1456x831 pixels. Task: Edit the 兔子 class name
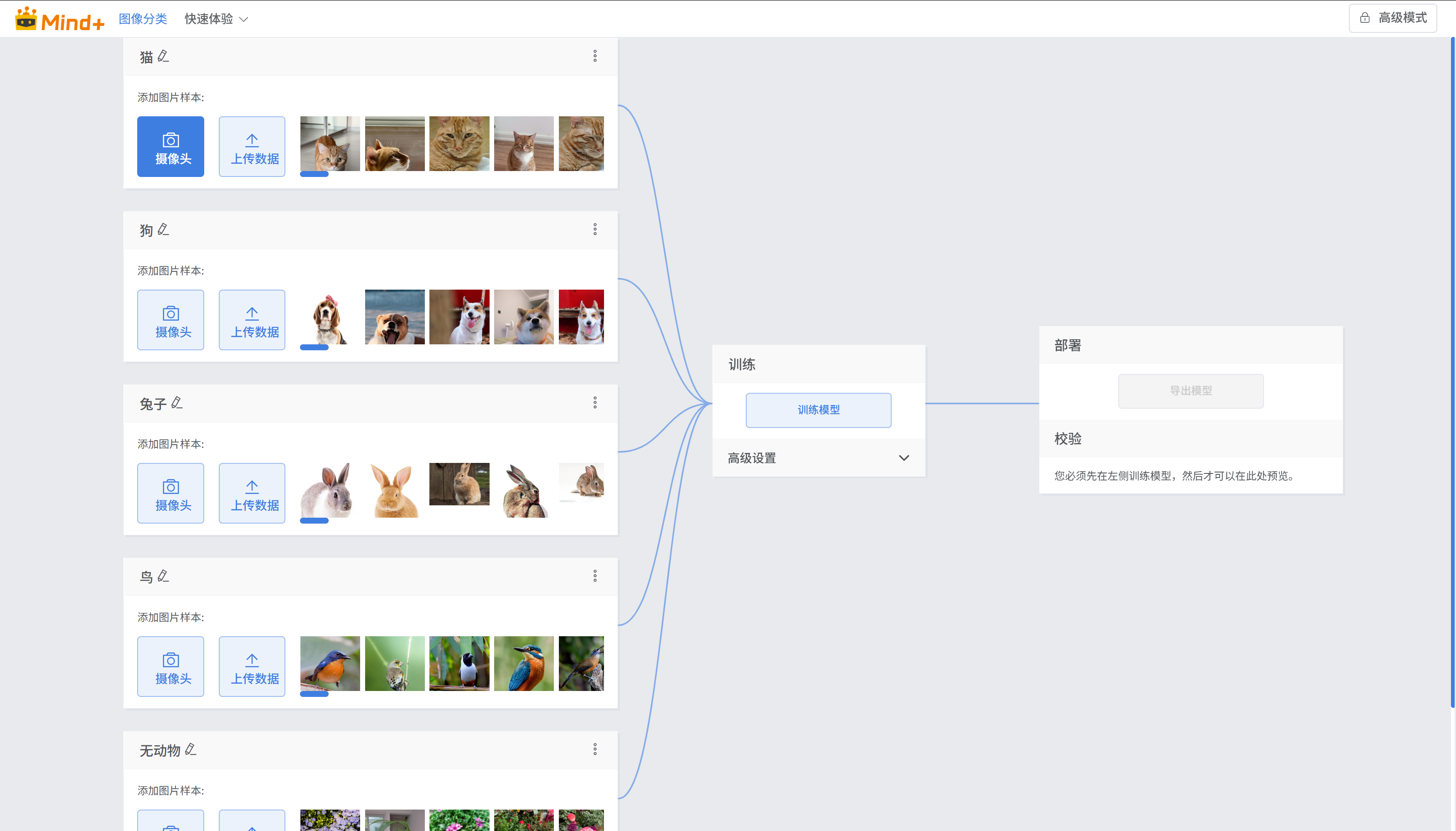(177, 403)
